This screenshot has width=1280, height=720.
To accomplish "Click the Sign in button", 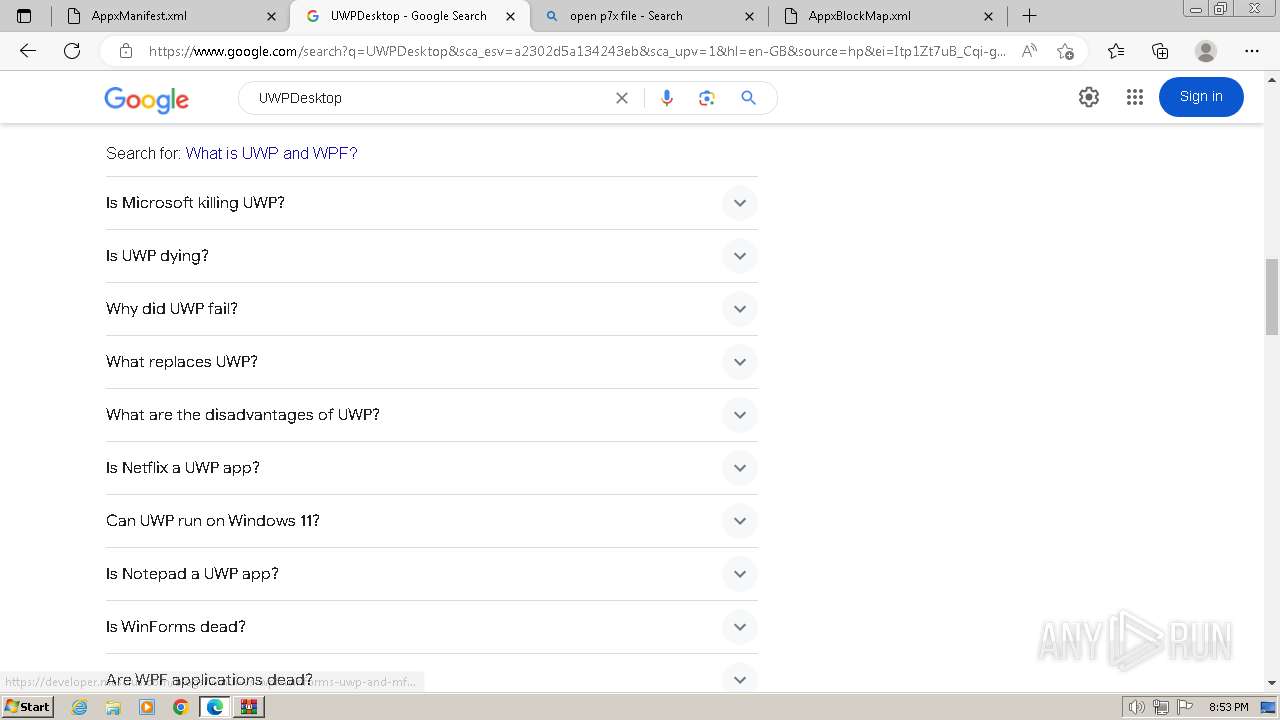I will tap(1201, 97).
